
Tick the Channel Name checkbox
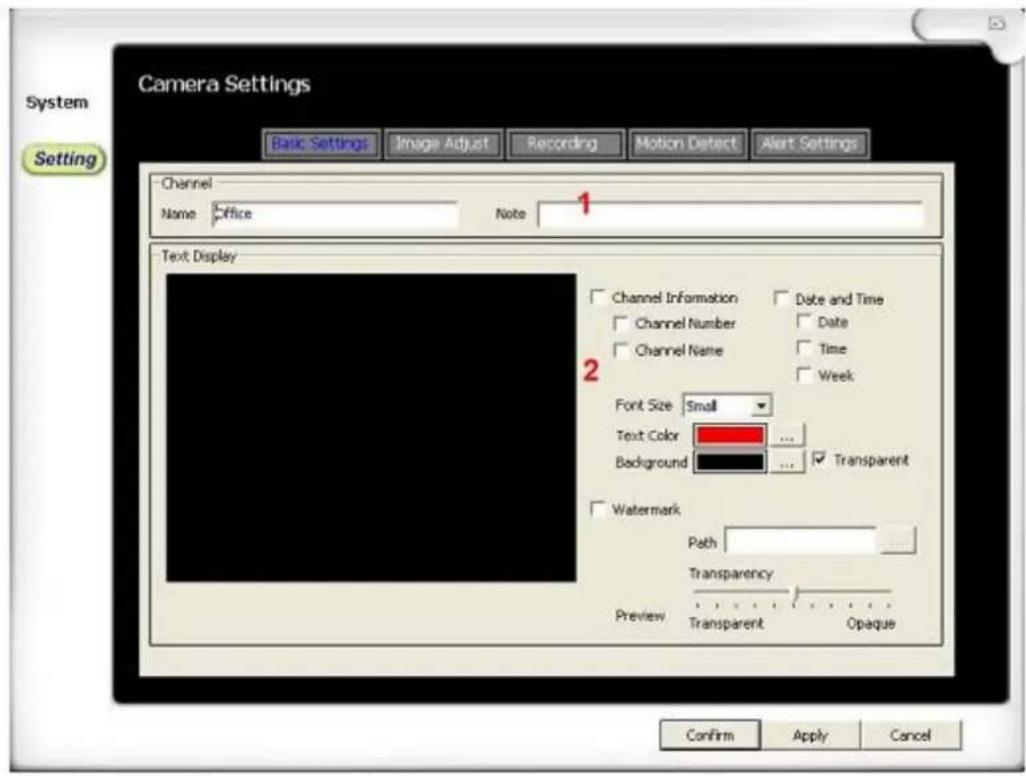coord(621,351)
